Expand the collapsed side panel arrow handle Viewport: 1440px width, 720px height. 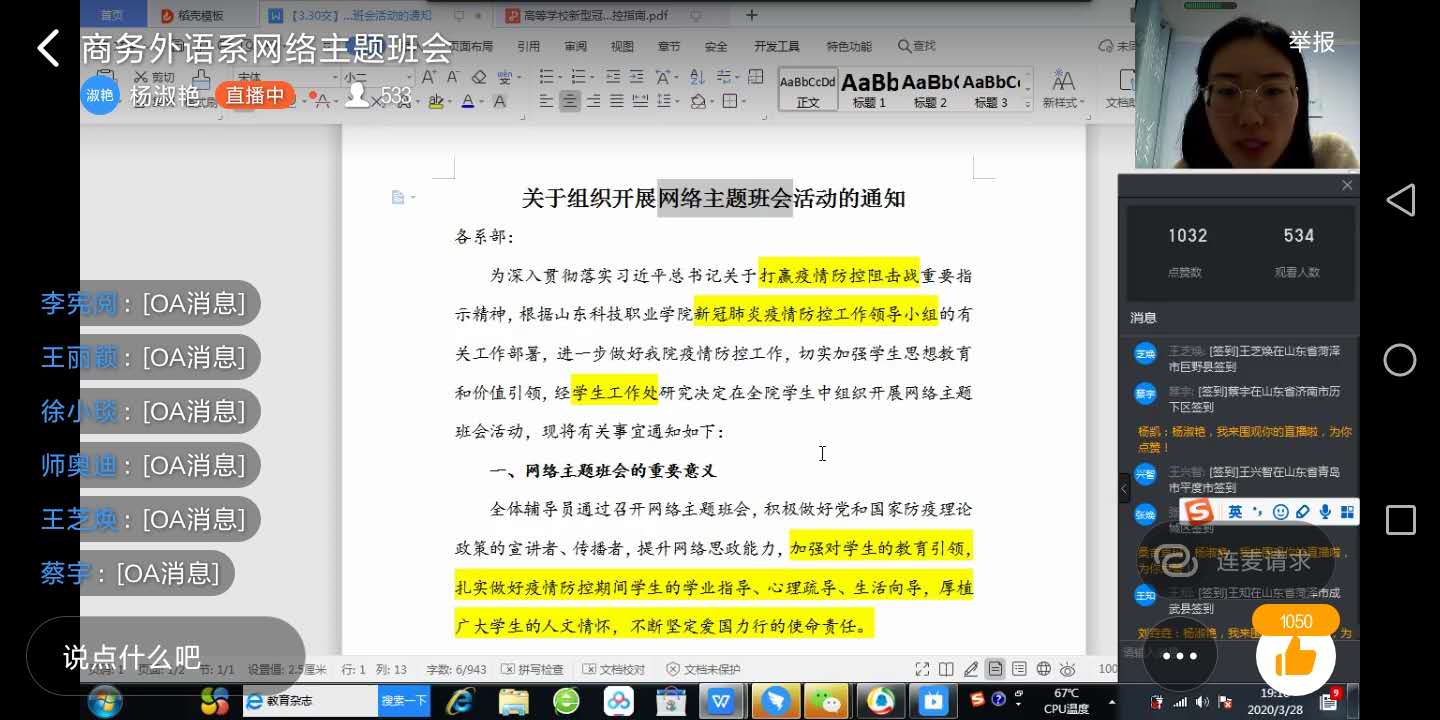click(x=1124, y=489)
